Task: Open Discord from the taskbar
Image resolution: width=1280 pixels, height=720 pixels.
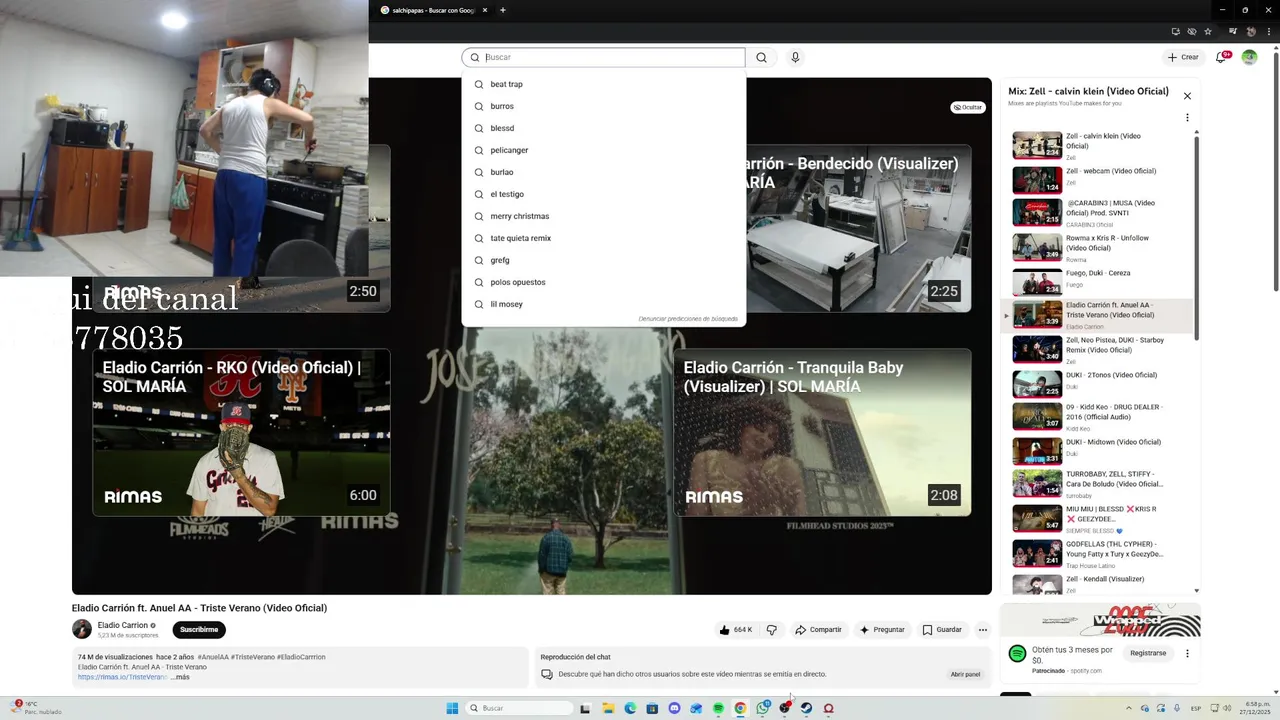Action: (674, 708)
